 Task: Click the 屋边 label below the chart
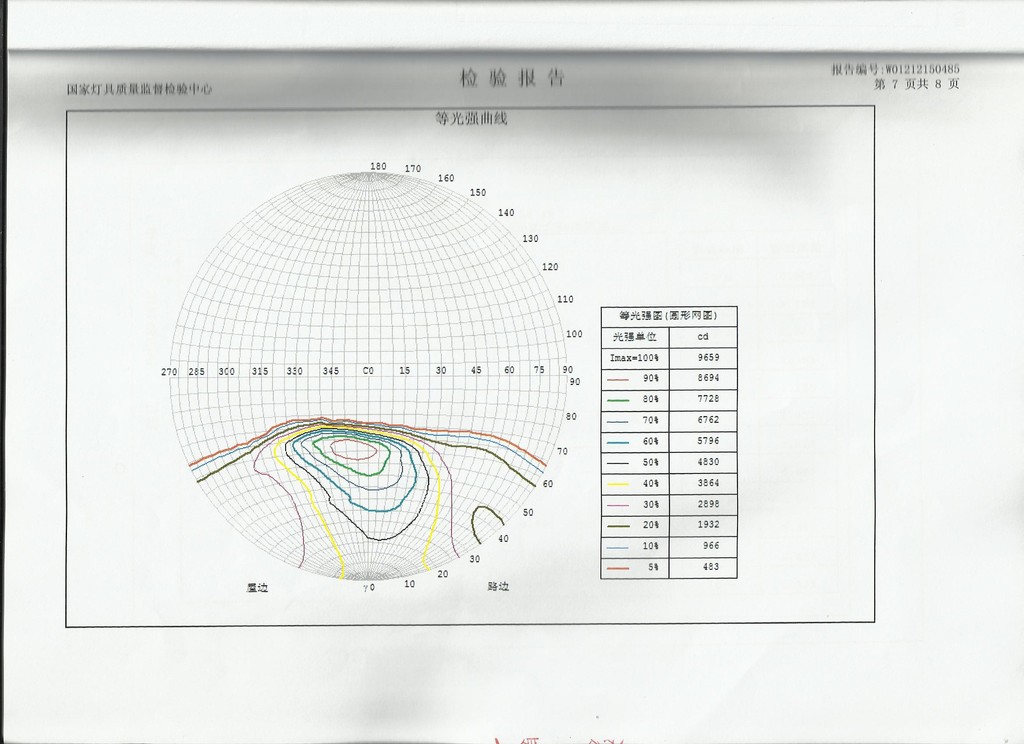(257, 588)
